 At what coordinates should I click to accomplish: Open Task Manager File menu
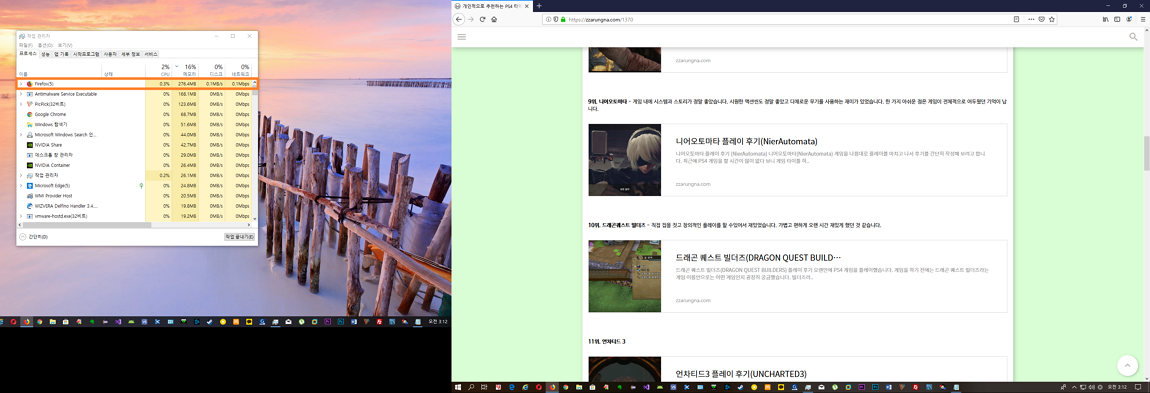[26, 45]
